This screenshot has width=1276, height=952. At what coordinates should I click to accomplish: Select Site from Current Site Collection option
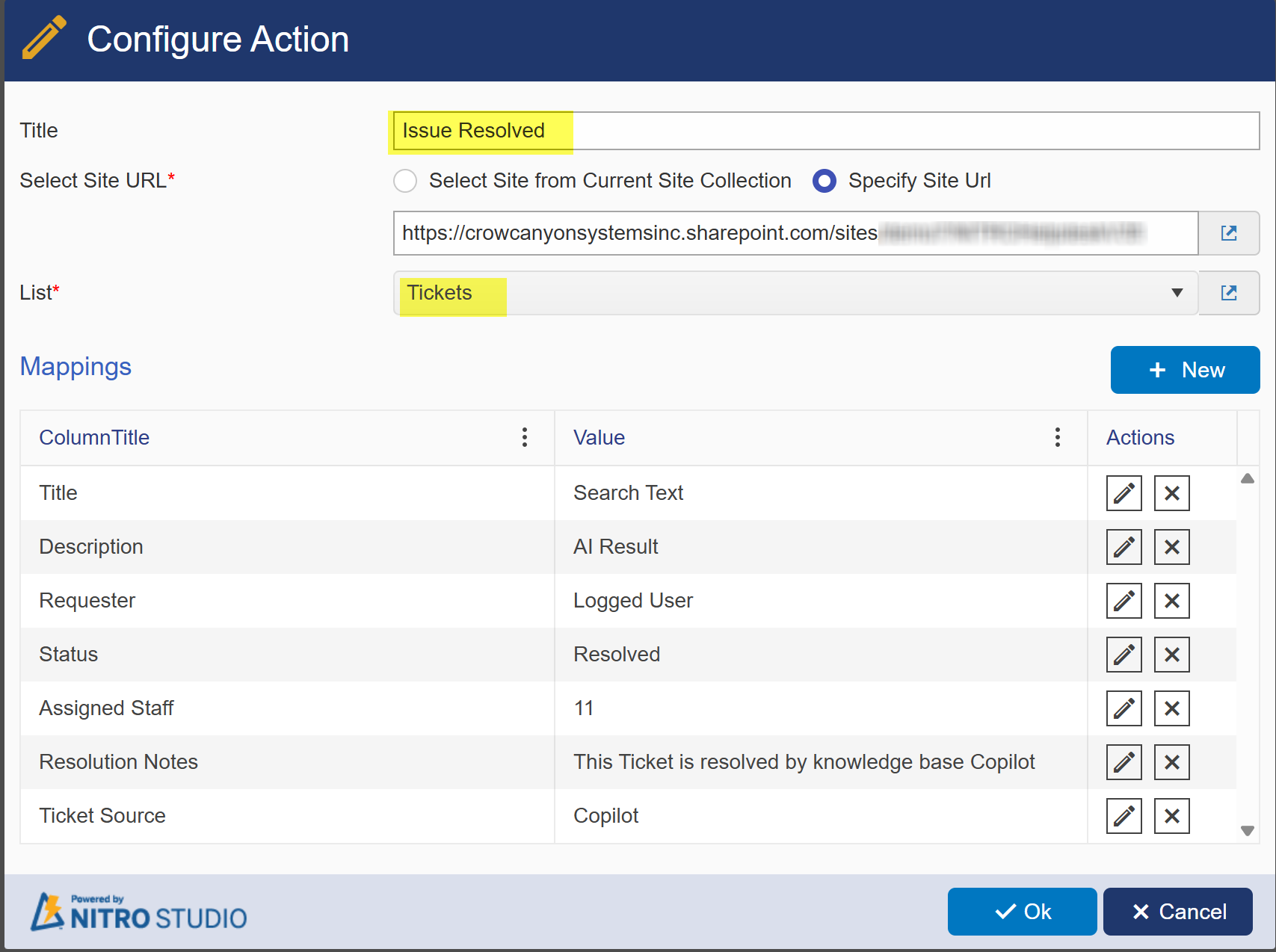click(405, 181)
